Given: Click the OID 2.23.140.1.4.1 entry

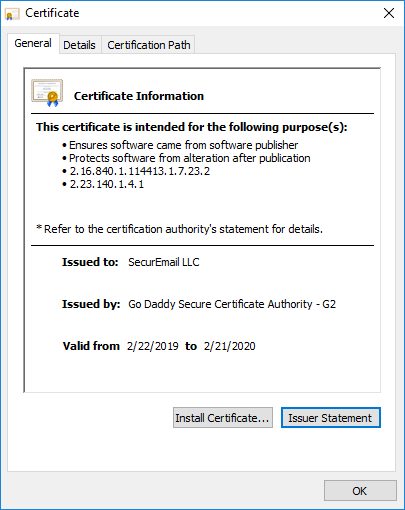Looking at the screenshot, I should pos(107,184).
